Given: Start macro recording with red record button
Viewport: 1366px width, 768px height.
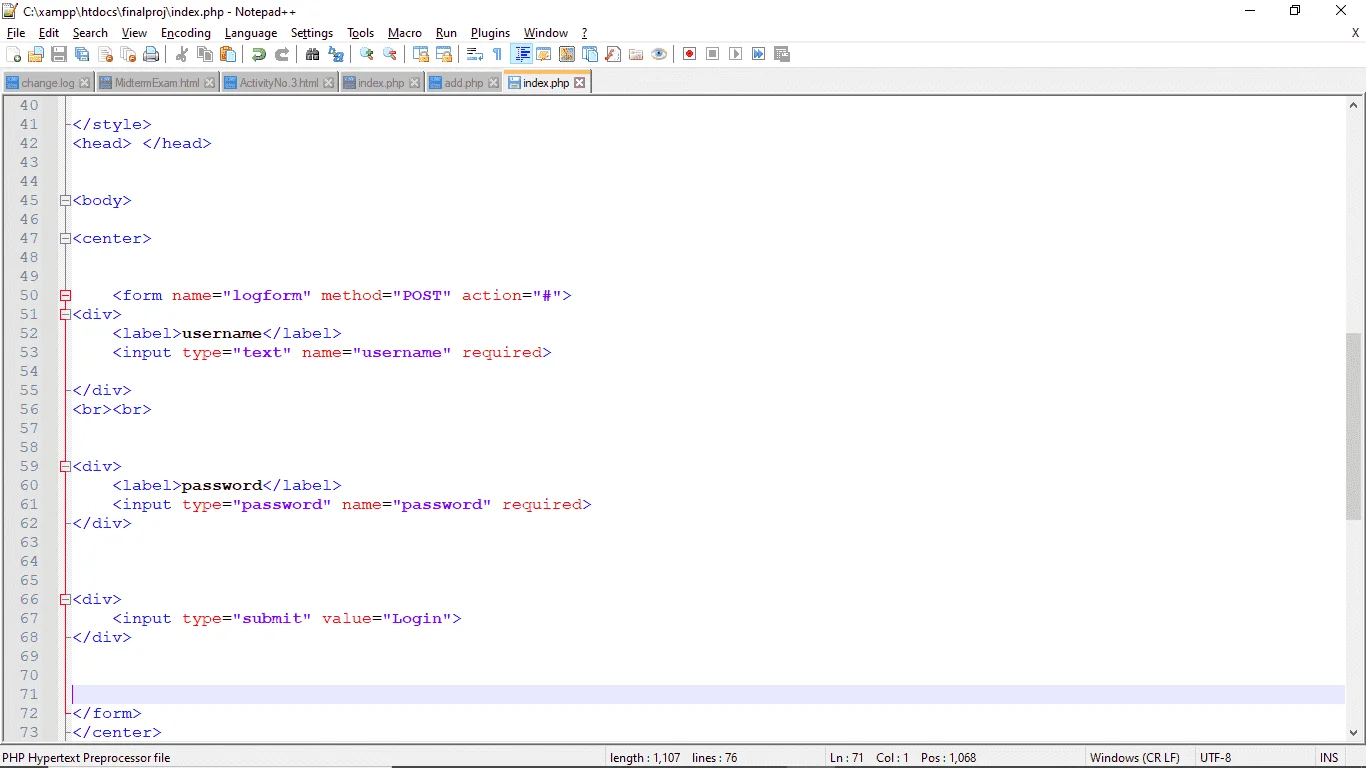Looking at the screenshot, I should [x=689, y=54].
